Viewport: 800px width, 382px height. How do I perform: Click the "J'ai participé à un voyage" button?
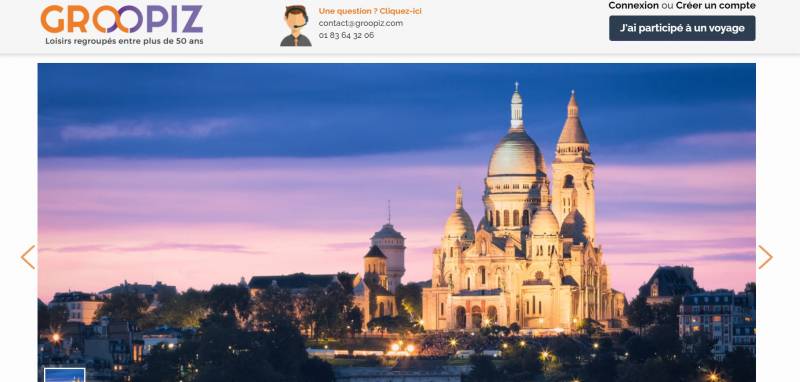[x=682, y=28]
